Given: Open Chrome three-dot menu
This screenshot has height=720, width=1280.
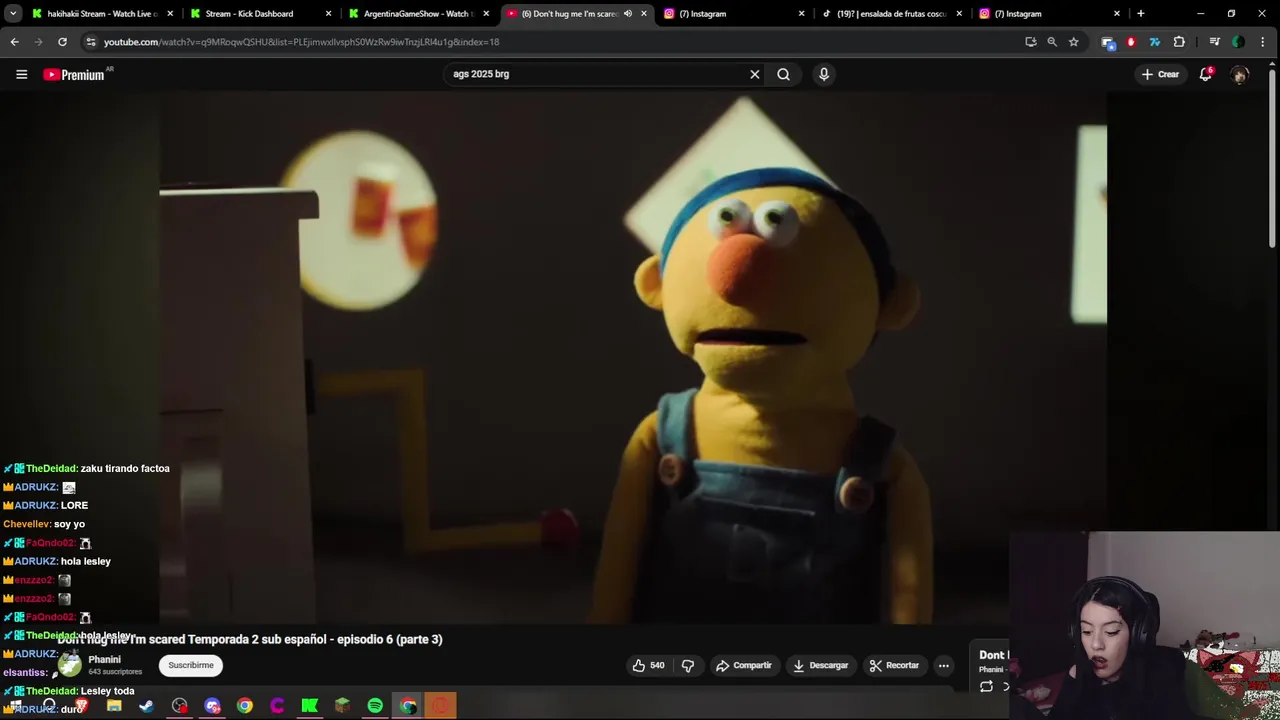Looking at the screenshot, I should 1263,42.
